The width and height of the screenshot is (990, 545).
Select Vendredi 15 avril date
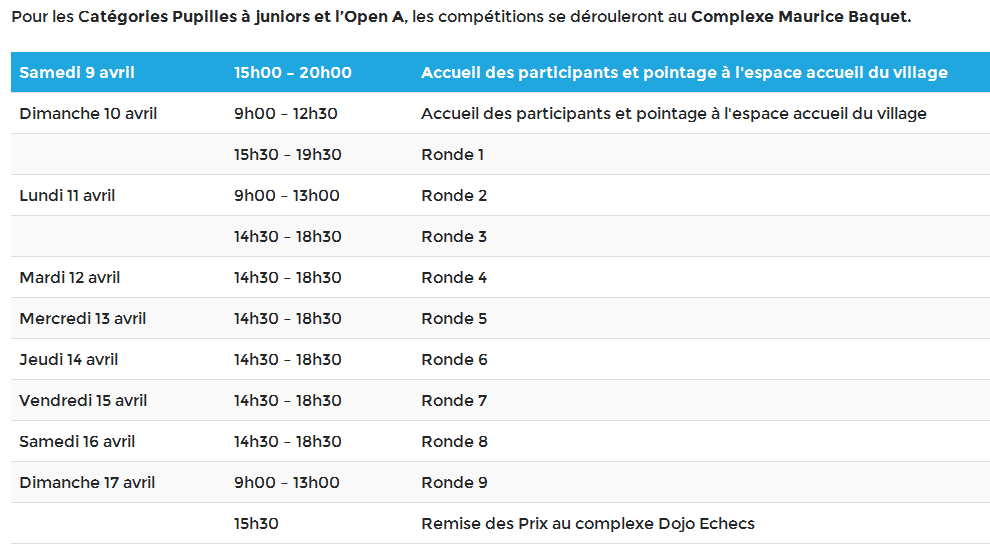(83, 401)
